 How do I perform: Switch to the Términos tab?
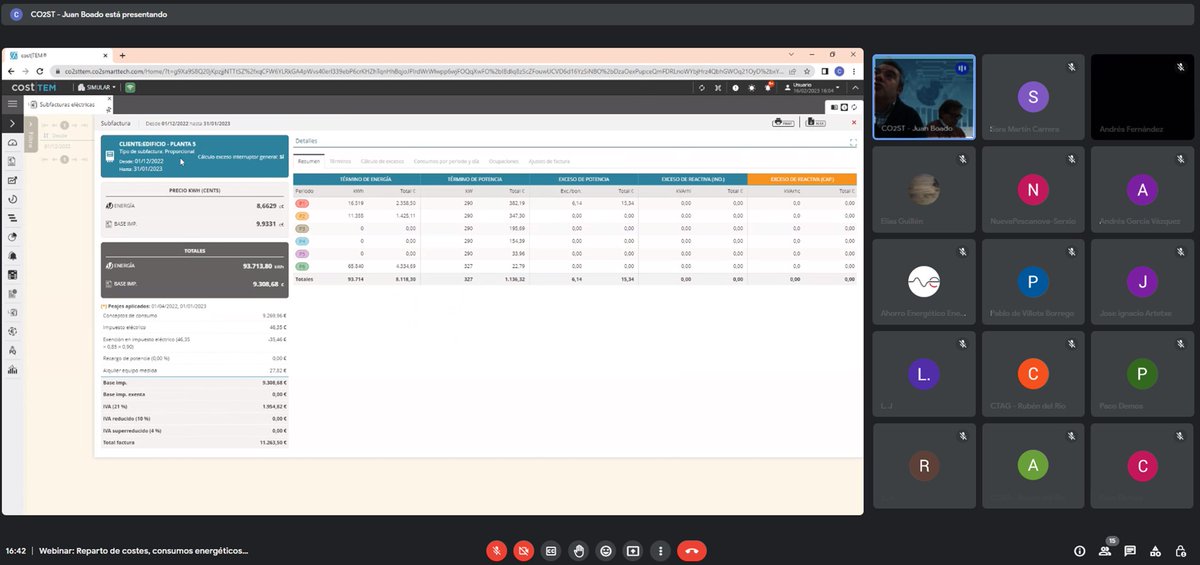pyautogui.click(x=340, y=160)
